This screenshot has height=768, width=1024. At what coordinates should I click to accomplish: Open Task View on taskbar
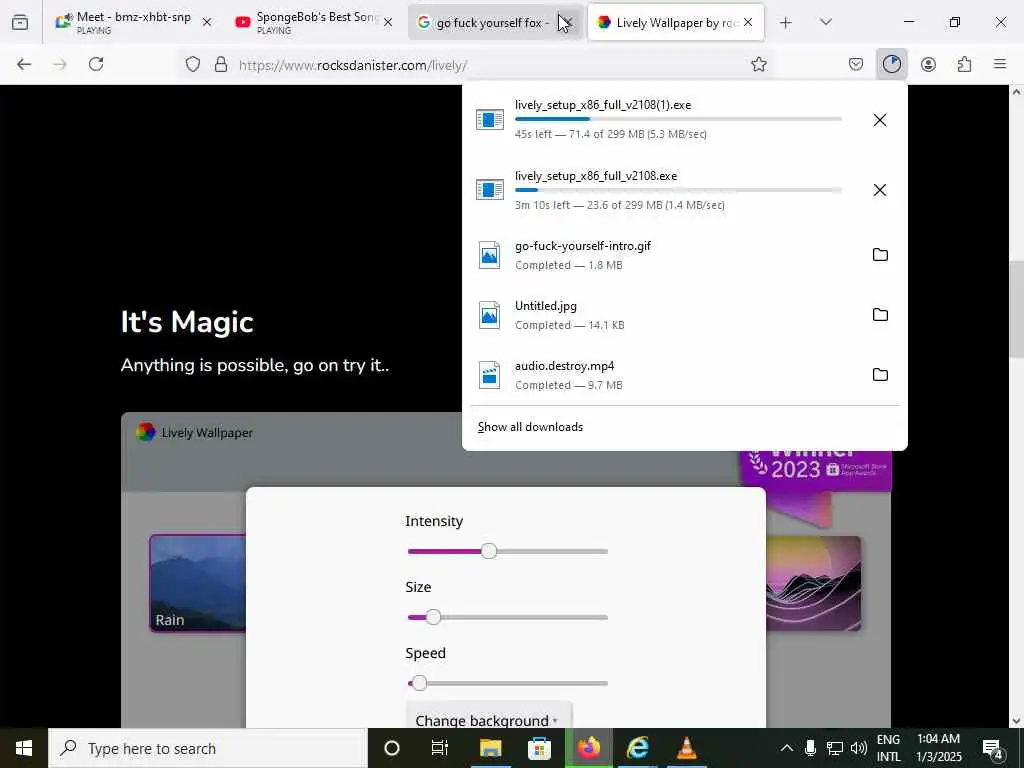440,748
